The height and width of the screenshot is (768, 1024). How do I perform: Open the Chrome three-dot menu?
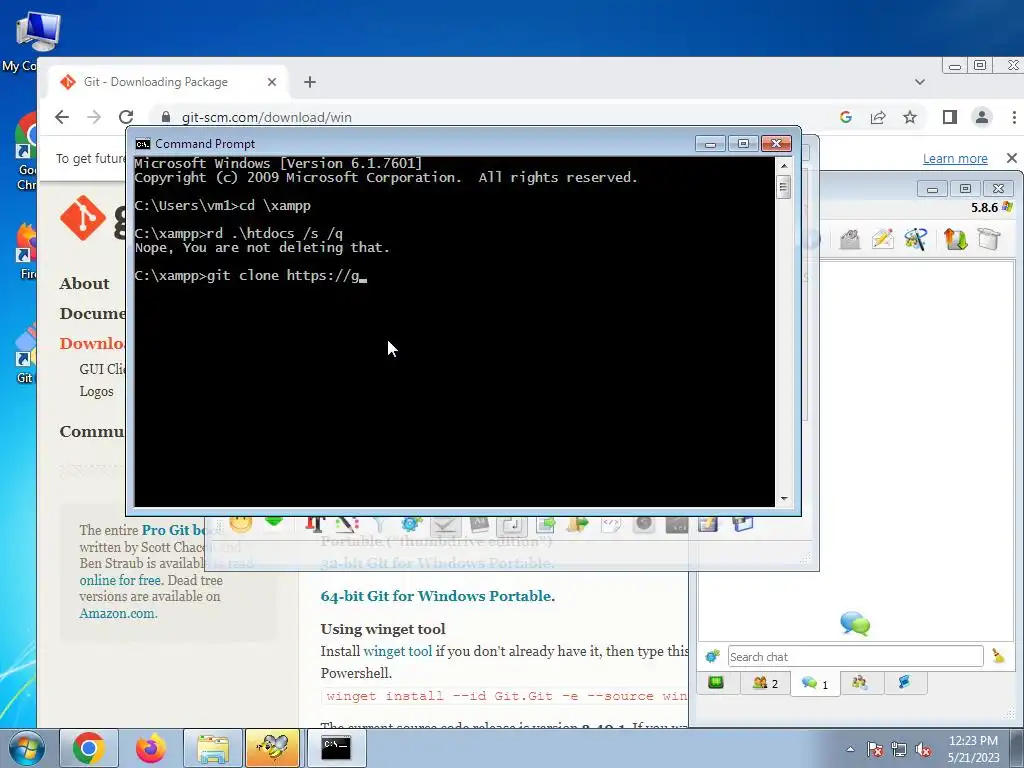point(1014,117)
